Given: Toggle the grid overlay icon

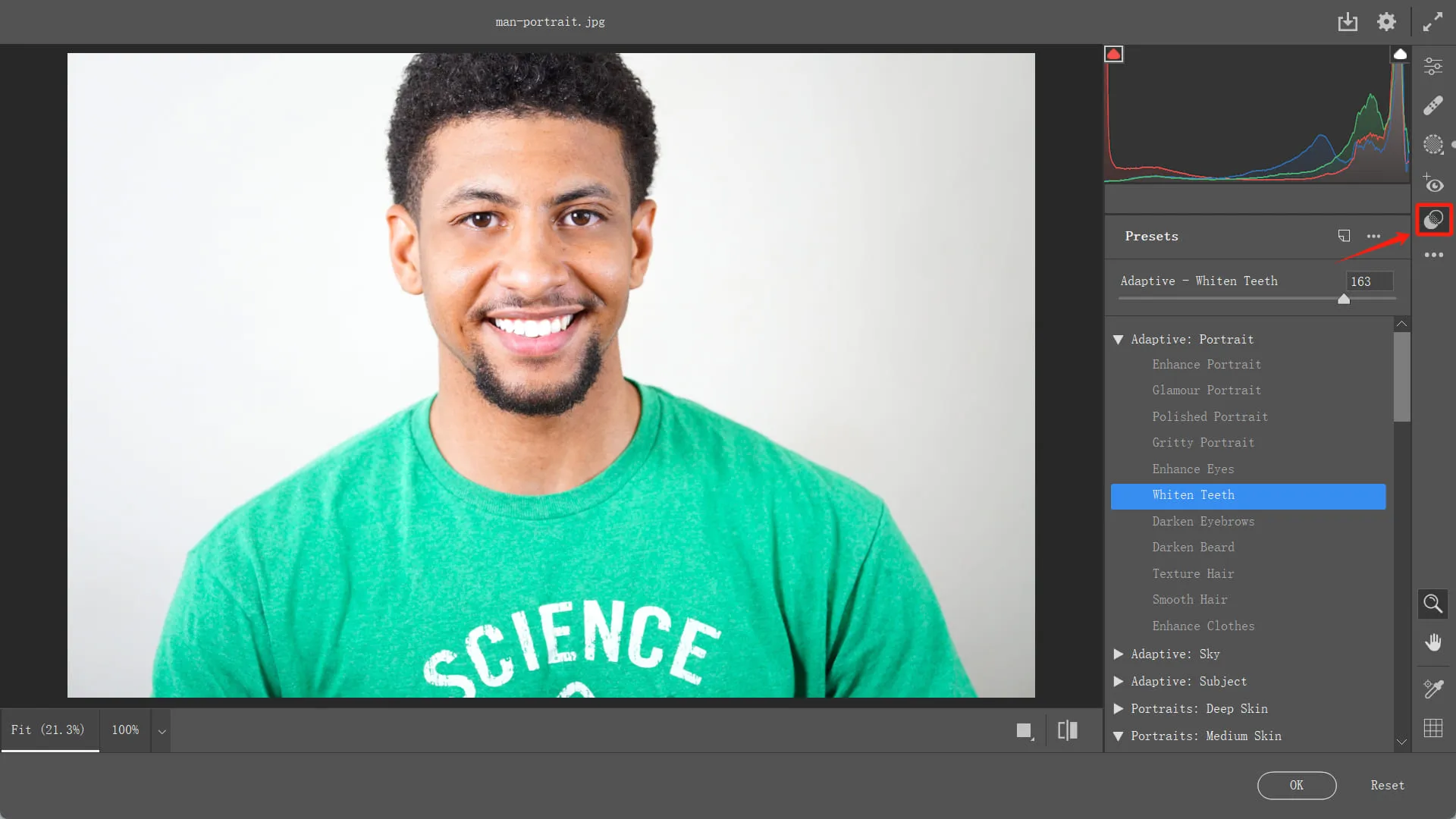Looking at the screenshot, I should [x=1432, y=728].
